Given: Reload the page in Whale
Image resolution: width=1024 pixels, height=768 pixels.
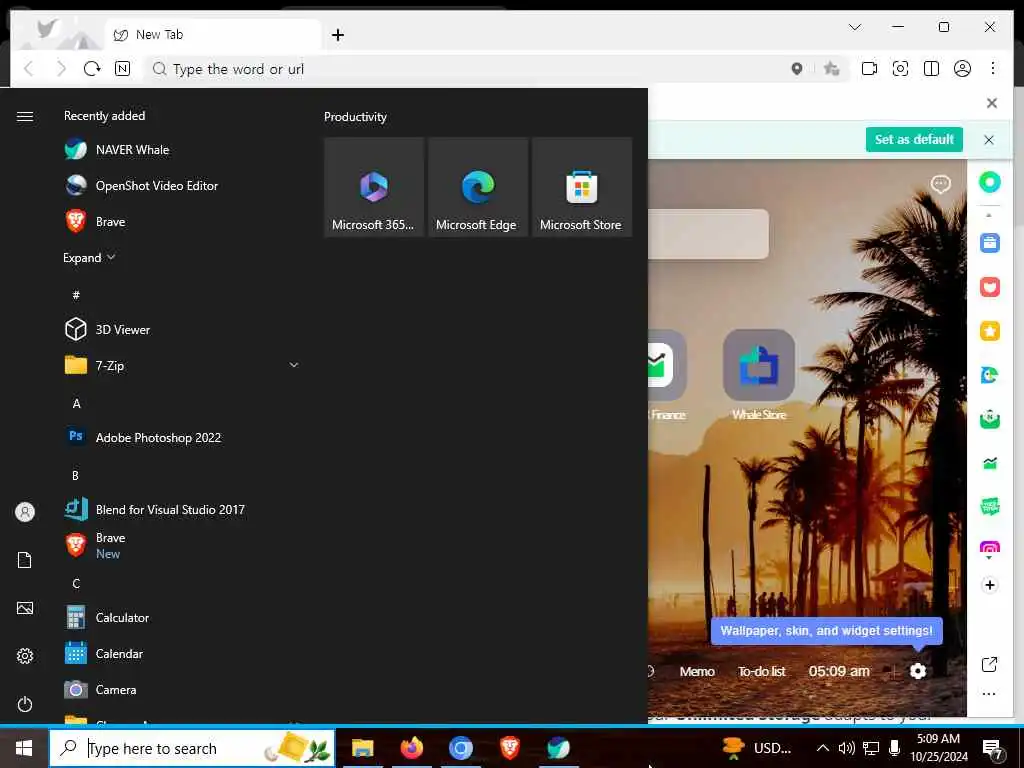Looking at the screenshot, I should [92, 69].
